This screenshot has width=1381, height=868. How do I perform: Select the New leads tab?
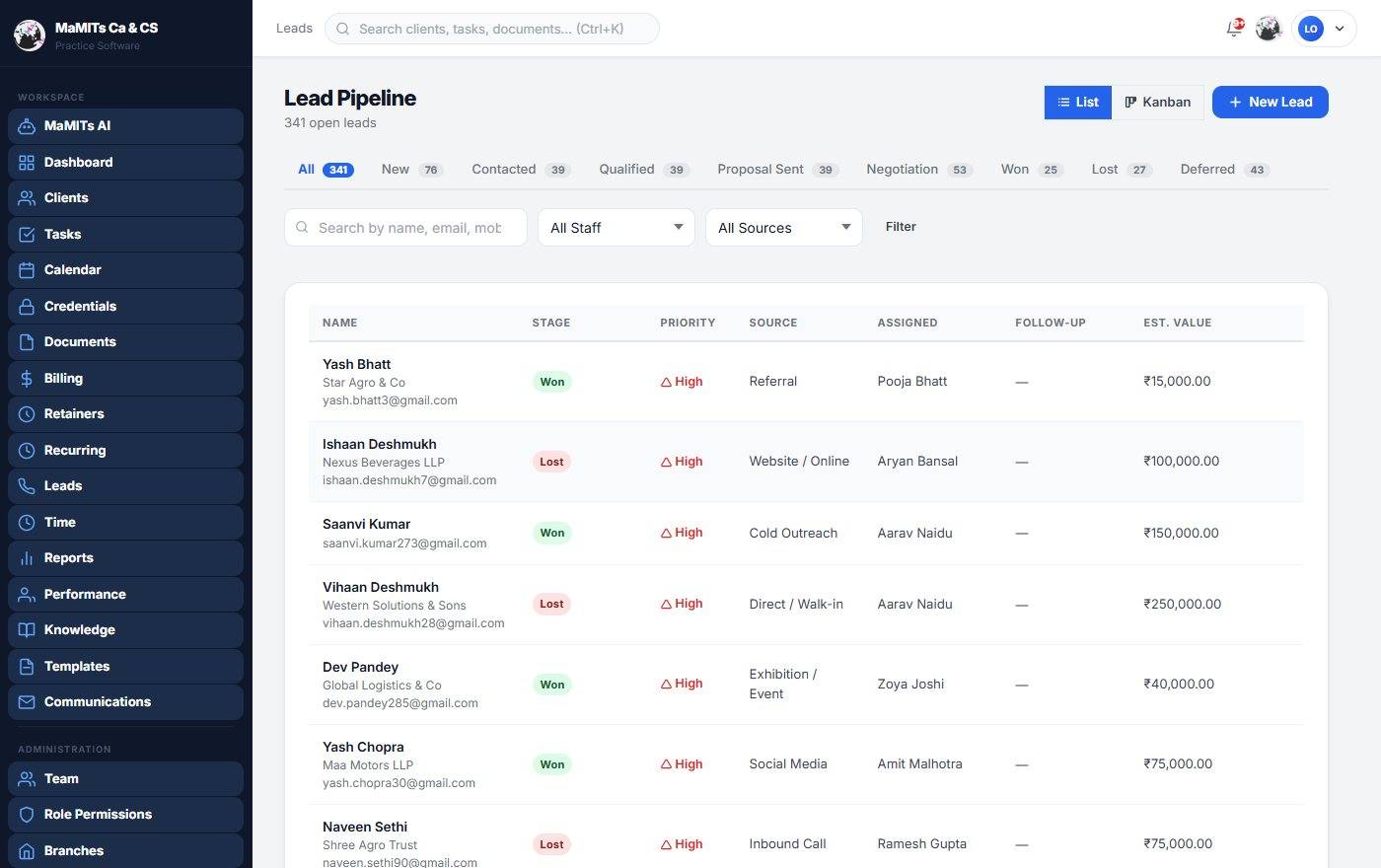(x=412, y=170)
